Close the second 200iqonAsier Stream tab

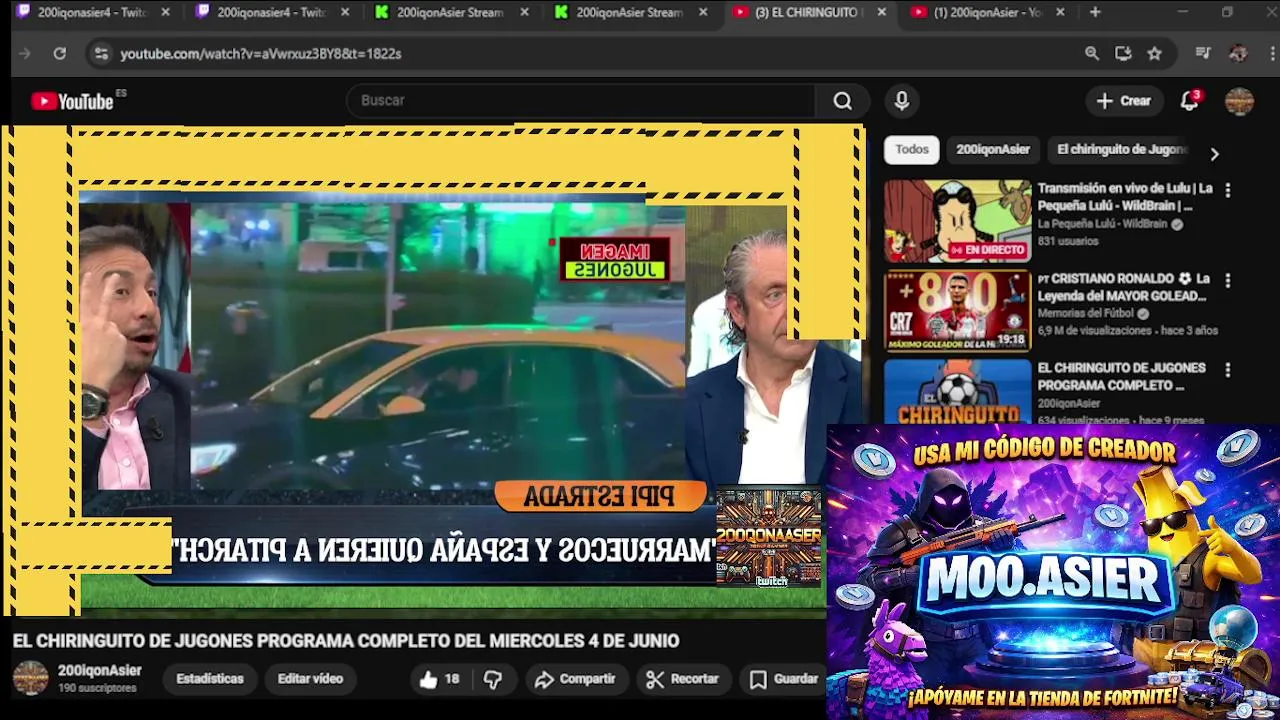point(702,13)
